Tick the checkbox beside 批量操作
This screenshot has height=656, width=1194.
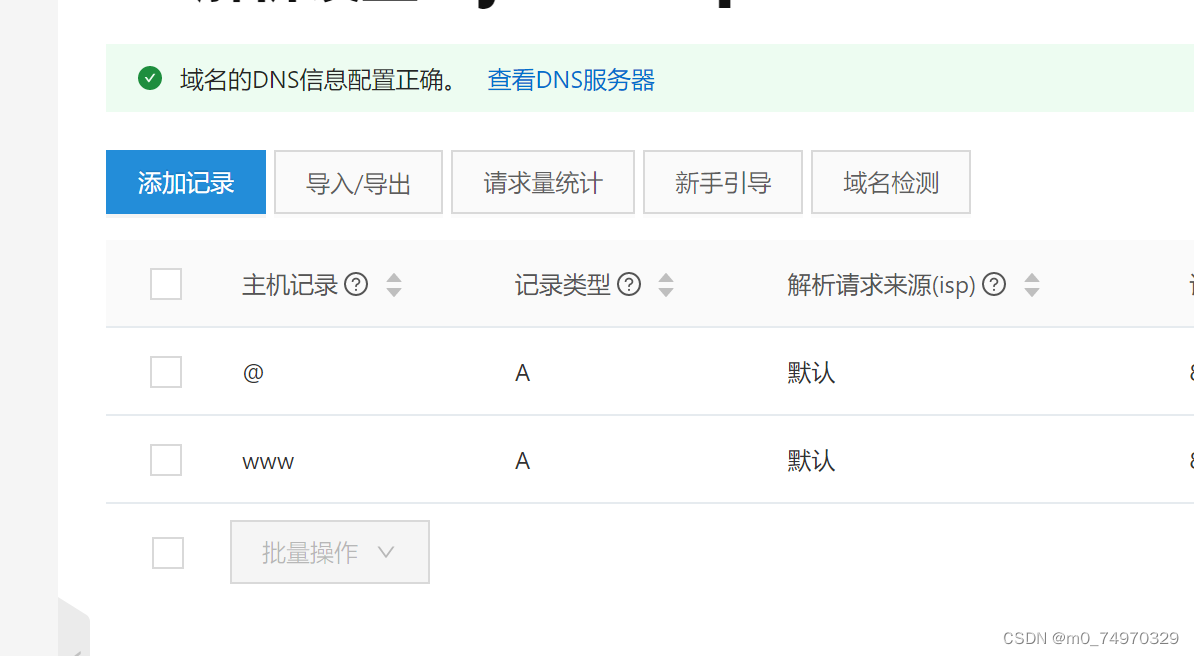[x=168, y=552]
